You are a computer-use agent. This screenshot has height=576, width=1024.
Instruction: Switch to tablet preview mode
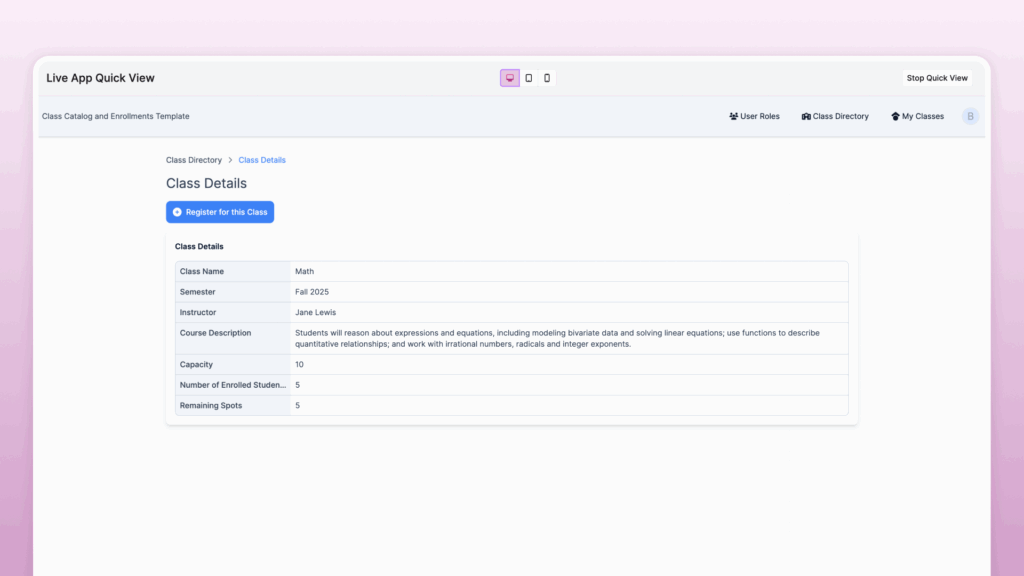click(x=529, y=78)
